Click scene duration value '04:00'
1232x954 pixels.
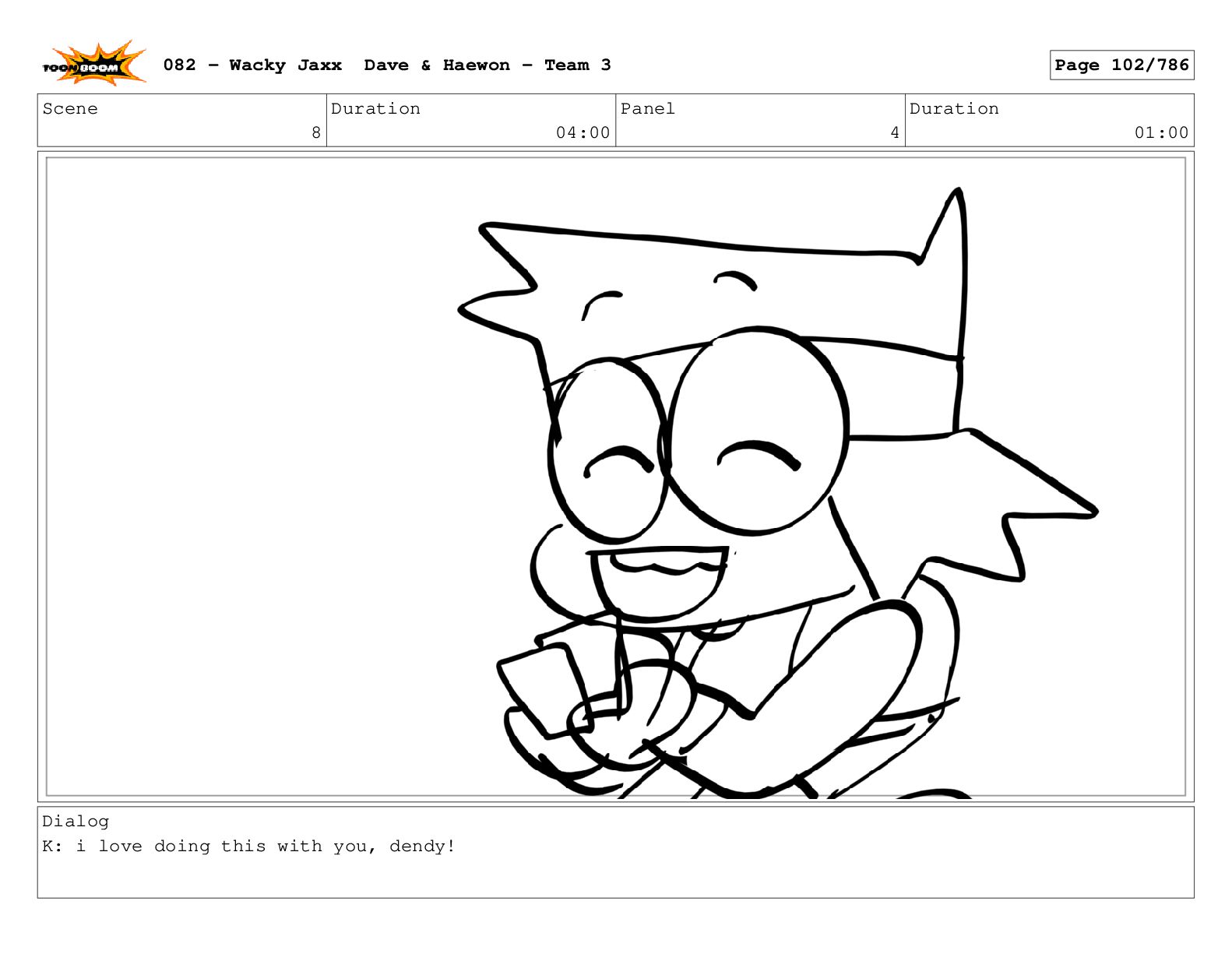(x=583, y=133)
